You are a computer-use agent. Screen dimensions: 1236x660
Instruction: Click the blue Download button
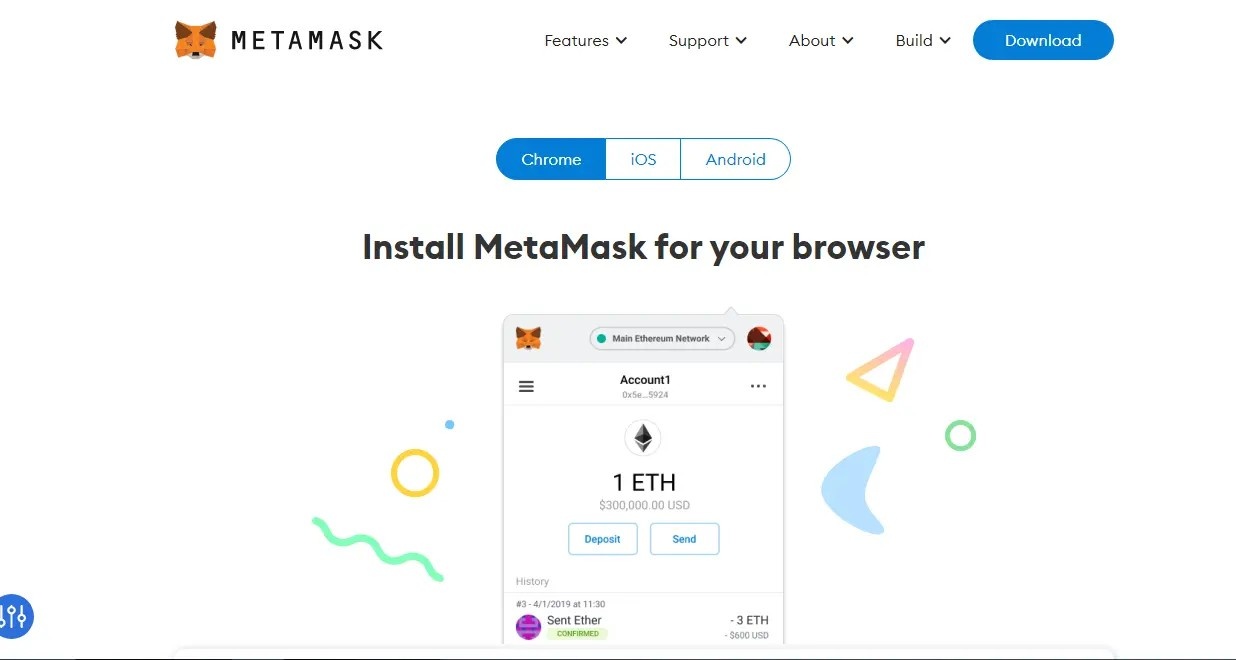coord(1043,40)
